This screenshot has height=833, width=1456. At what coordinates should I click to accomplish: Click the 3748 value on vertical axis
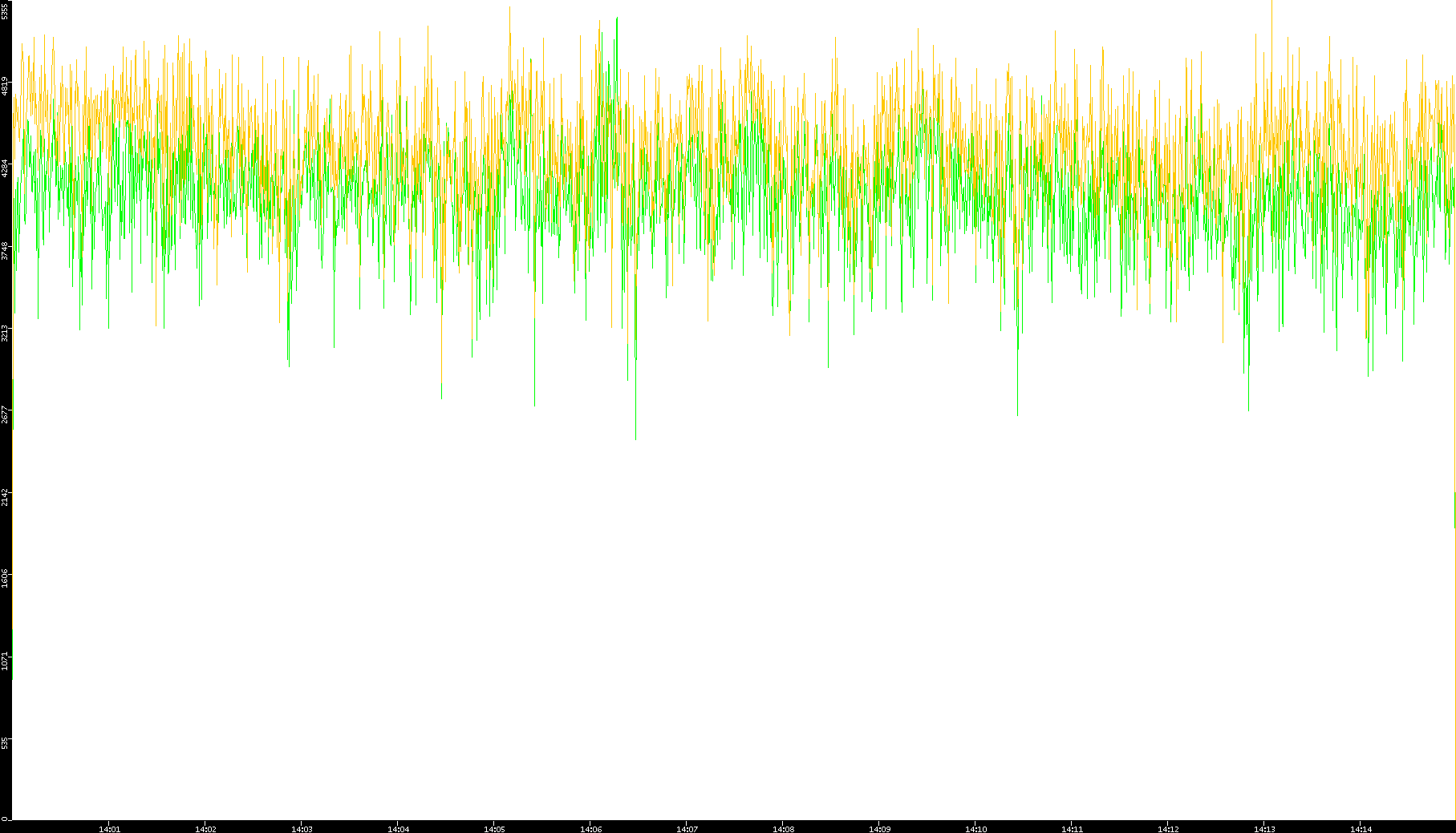point(5,251)
